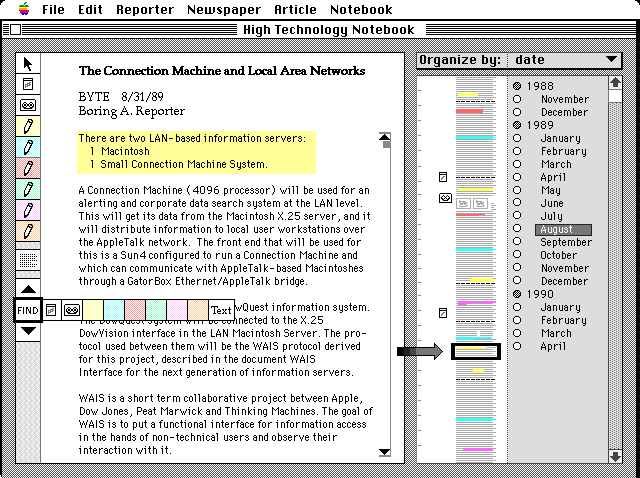Click the highlighted August label
640x478 pixels.
[563, 229]
